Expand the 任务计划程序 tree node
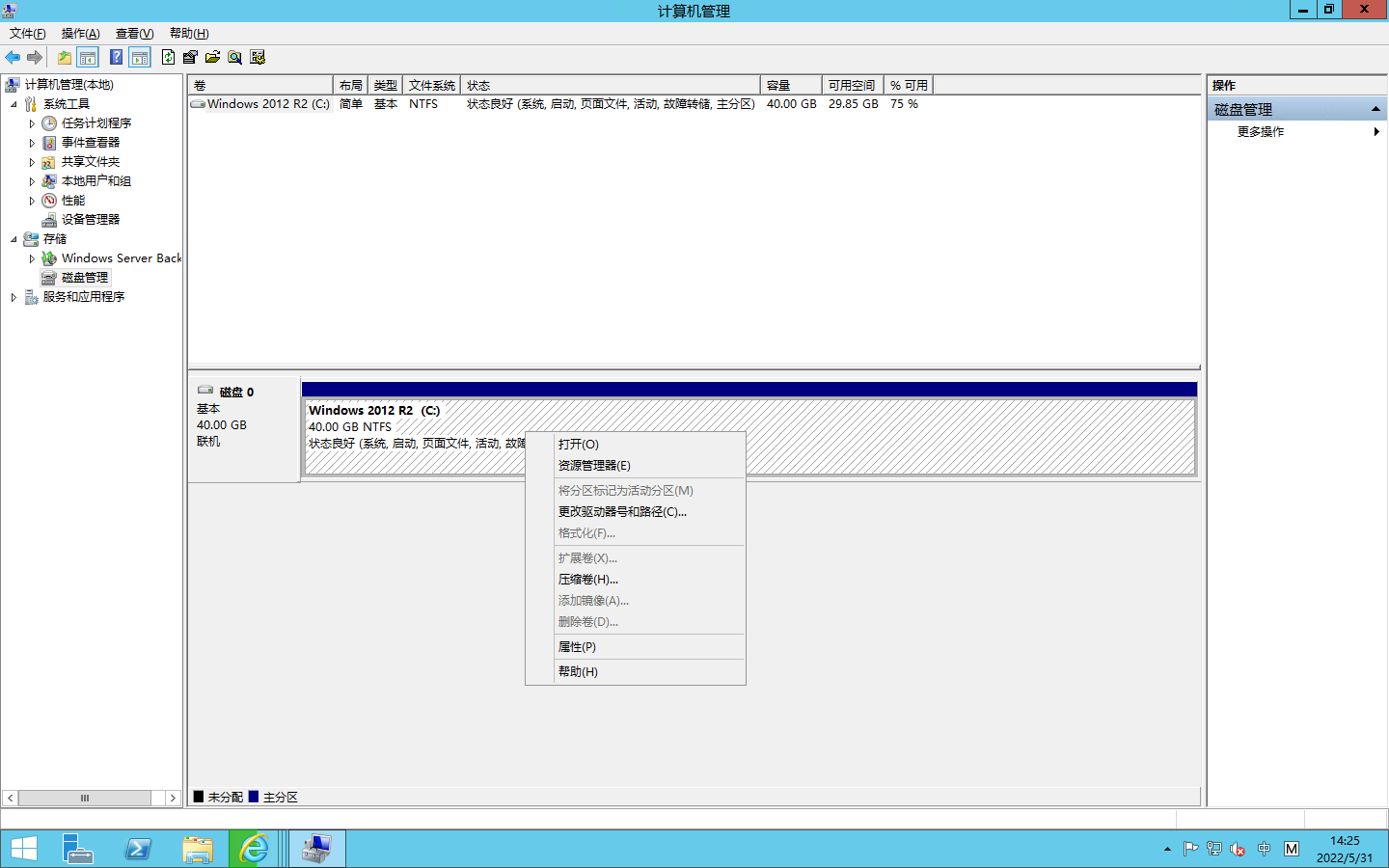Screen dimensions: 1389x868 (32, 123)
